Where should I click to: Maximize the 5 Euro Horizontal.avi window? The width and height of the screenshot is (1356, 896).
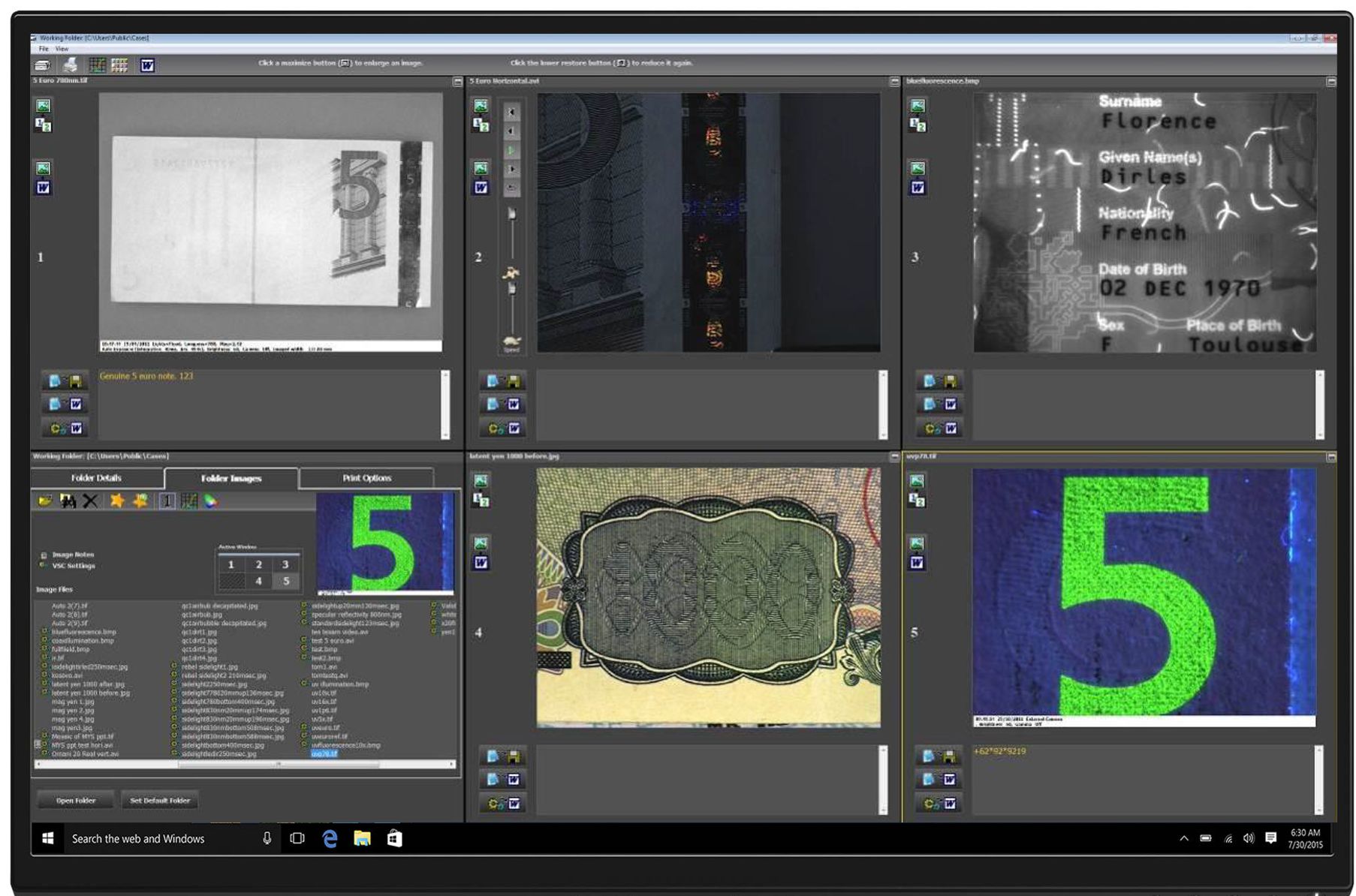pyautogui.click(x=894, y=81)
